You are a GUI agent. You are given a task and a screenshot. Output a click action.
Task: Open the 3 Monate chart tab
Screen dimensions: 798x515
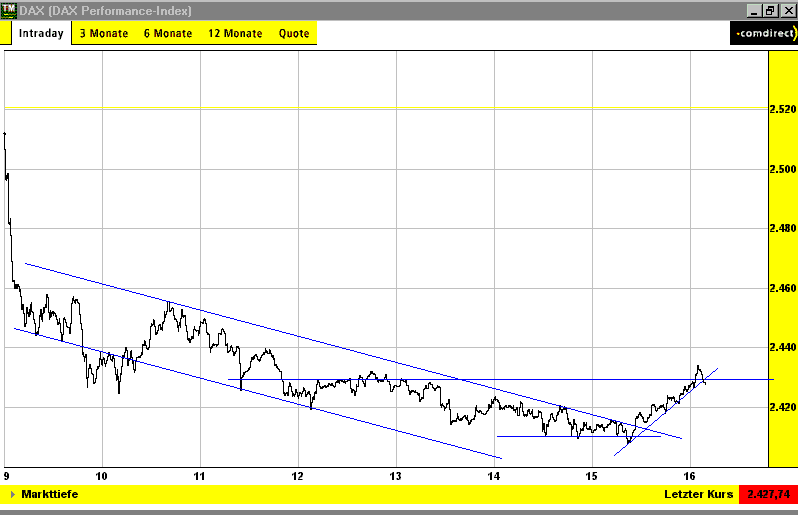[x=104, y=34]
